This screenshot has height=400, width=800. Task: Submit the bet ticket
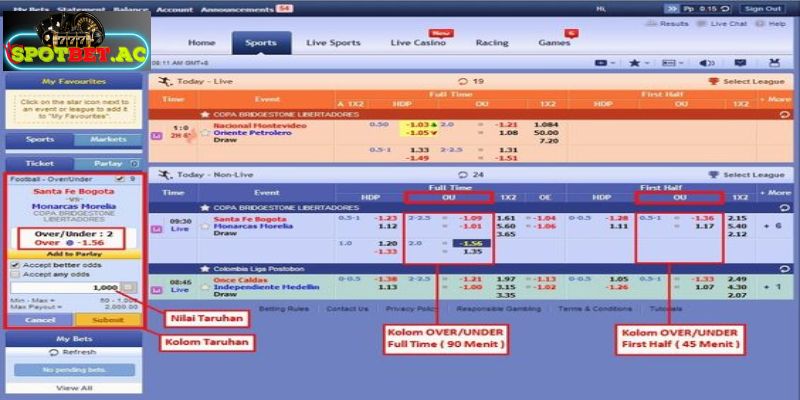pyautogui.click(x=108, y=320)
